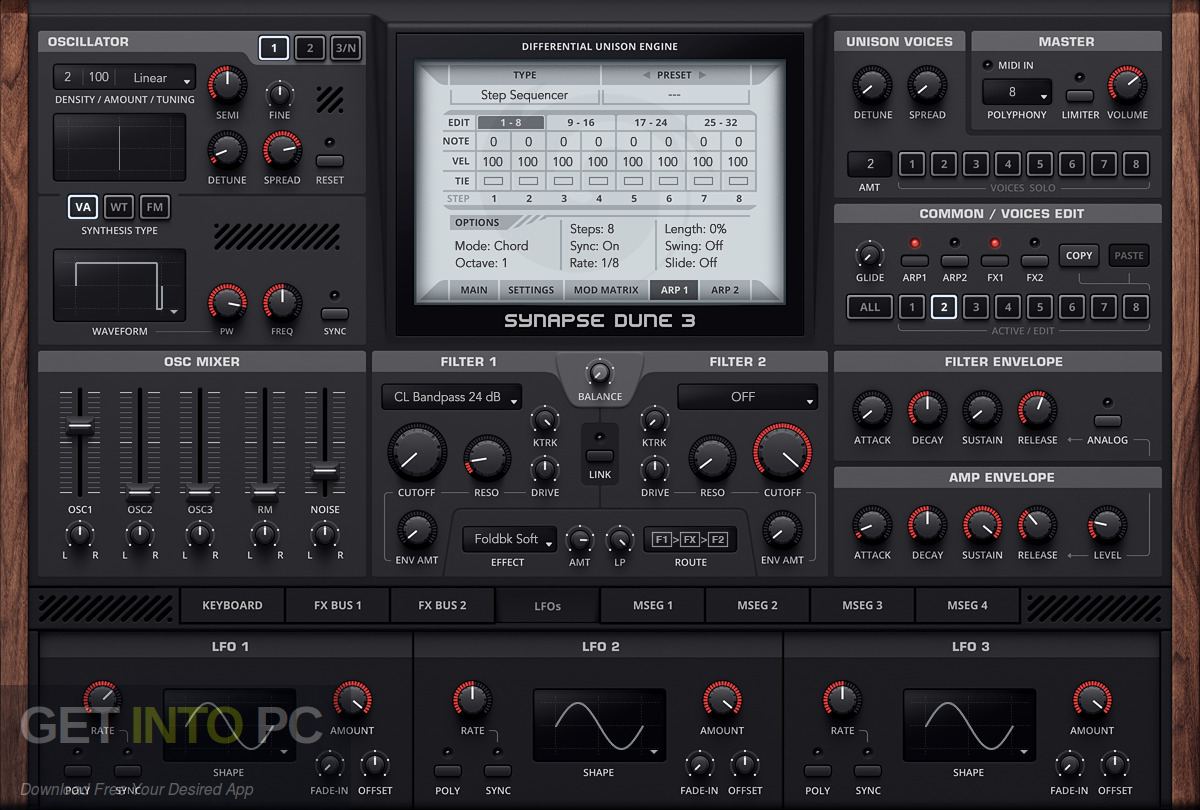Image resolution: width=1200 pixels, height=810 pixels.
Task: Open the ARP 2 display tab
Action: click(725, 290)
